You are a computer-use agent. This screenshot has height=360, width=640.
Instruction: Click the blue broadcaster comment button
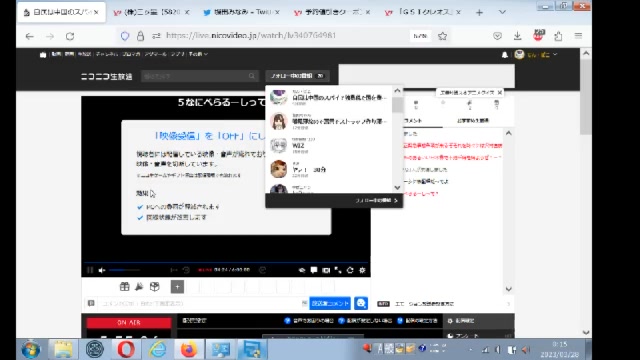click(x=330, y=303)
